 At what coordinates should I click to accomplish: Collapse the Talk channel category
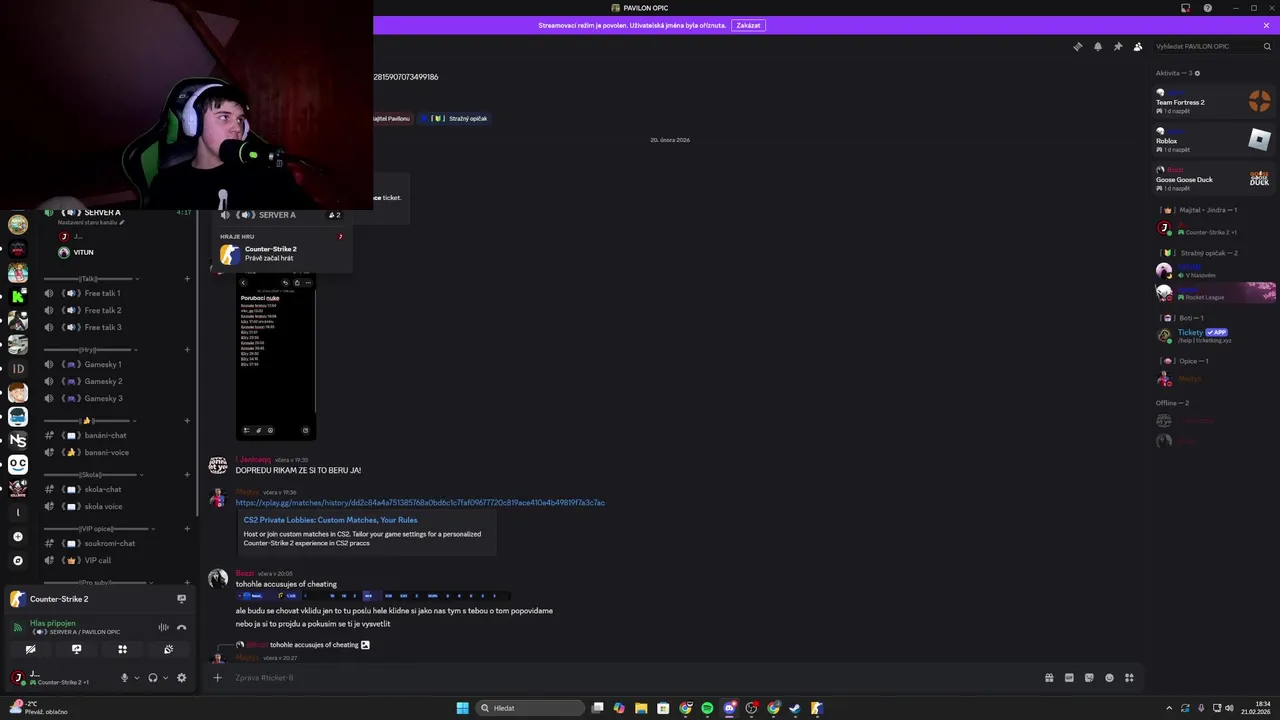pos(92,278)
